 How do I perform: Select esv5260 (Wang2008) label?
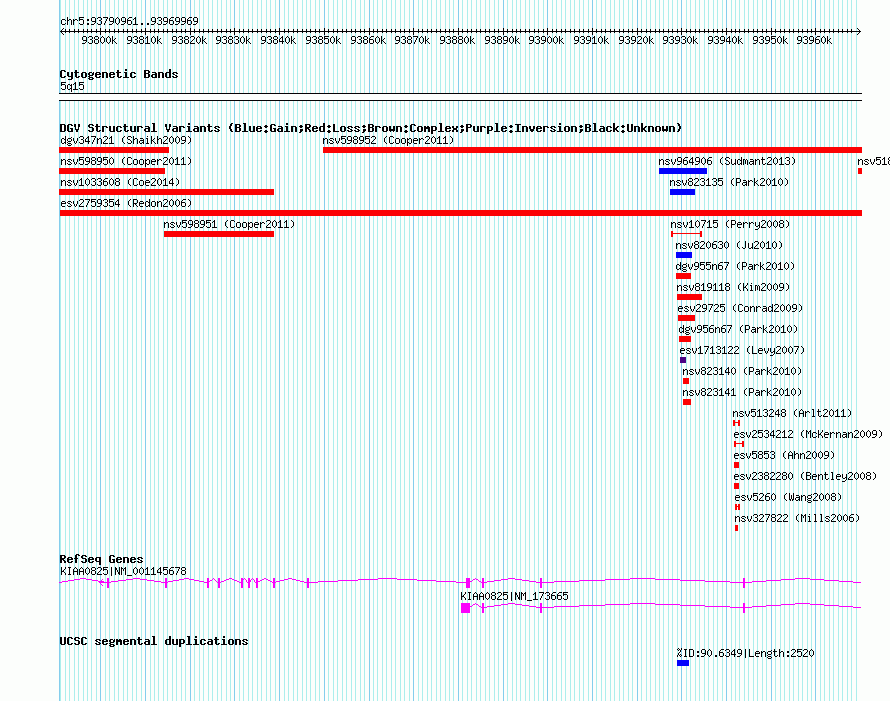(x=788, y=497)
